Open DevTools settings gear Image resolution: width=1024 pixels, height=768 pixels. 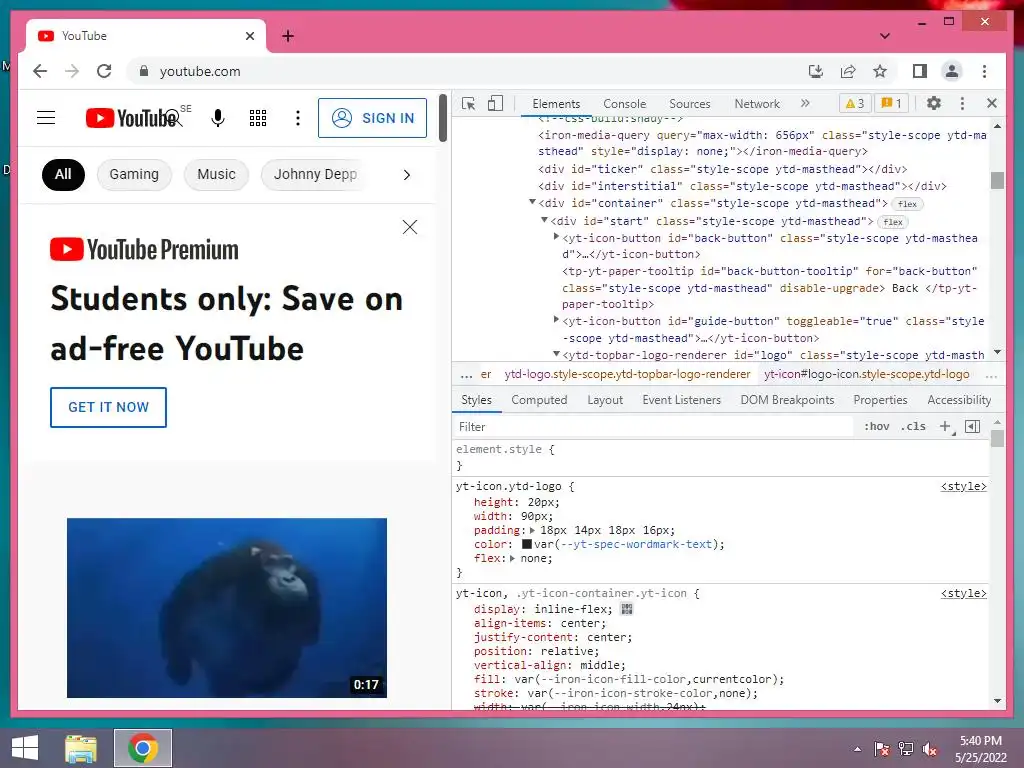[x=934, y=103]
